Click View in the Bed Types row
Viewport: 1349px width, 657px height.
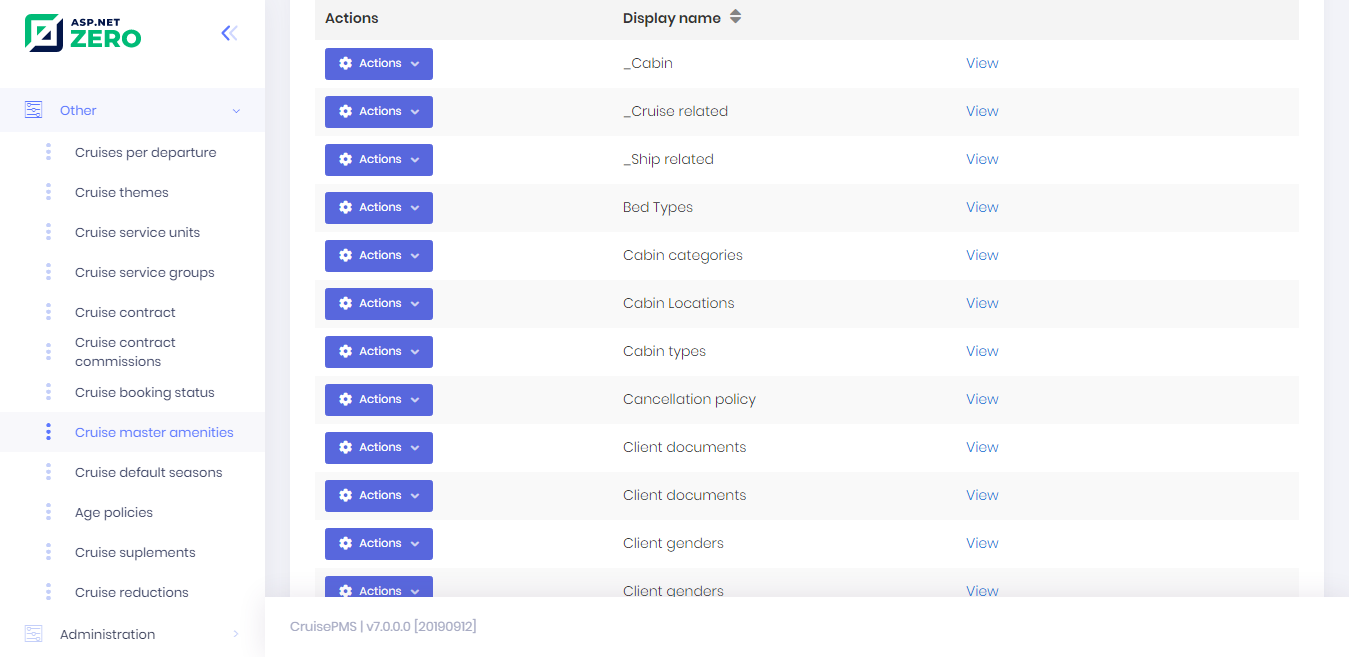click(982, 207)
